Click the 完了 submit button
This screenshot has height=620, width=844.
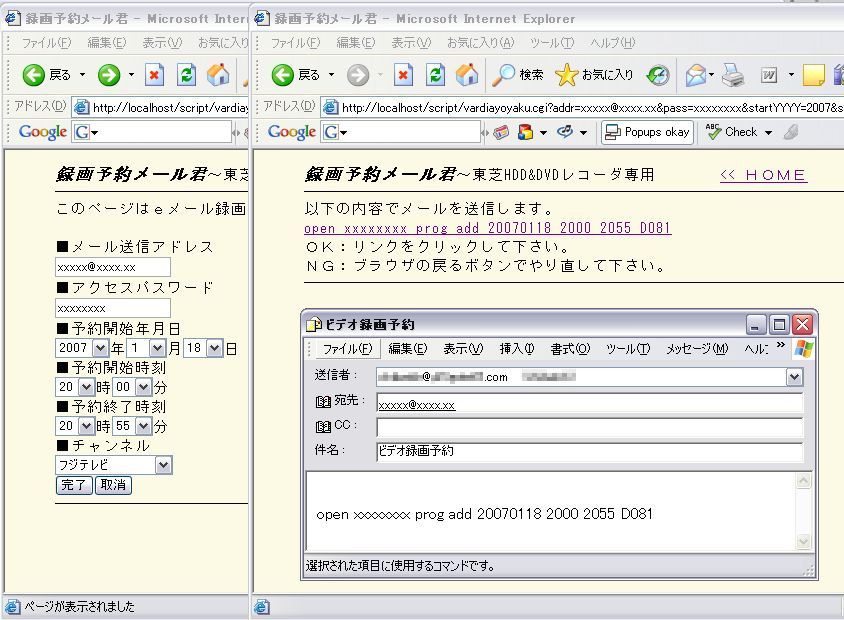click(73, 485)
